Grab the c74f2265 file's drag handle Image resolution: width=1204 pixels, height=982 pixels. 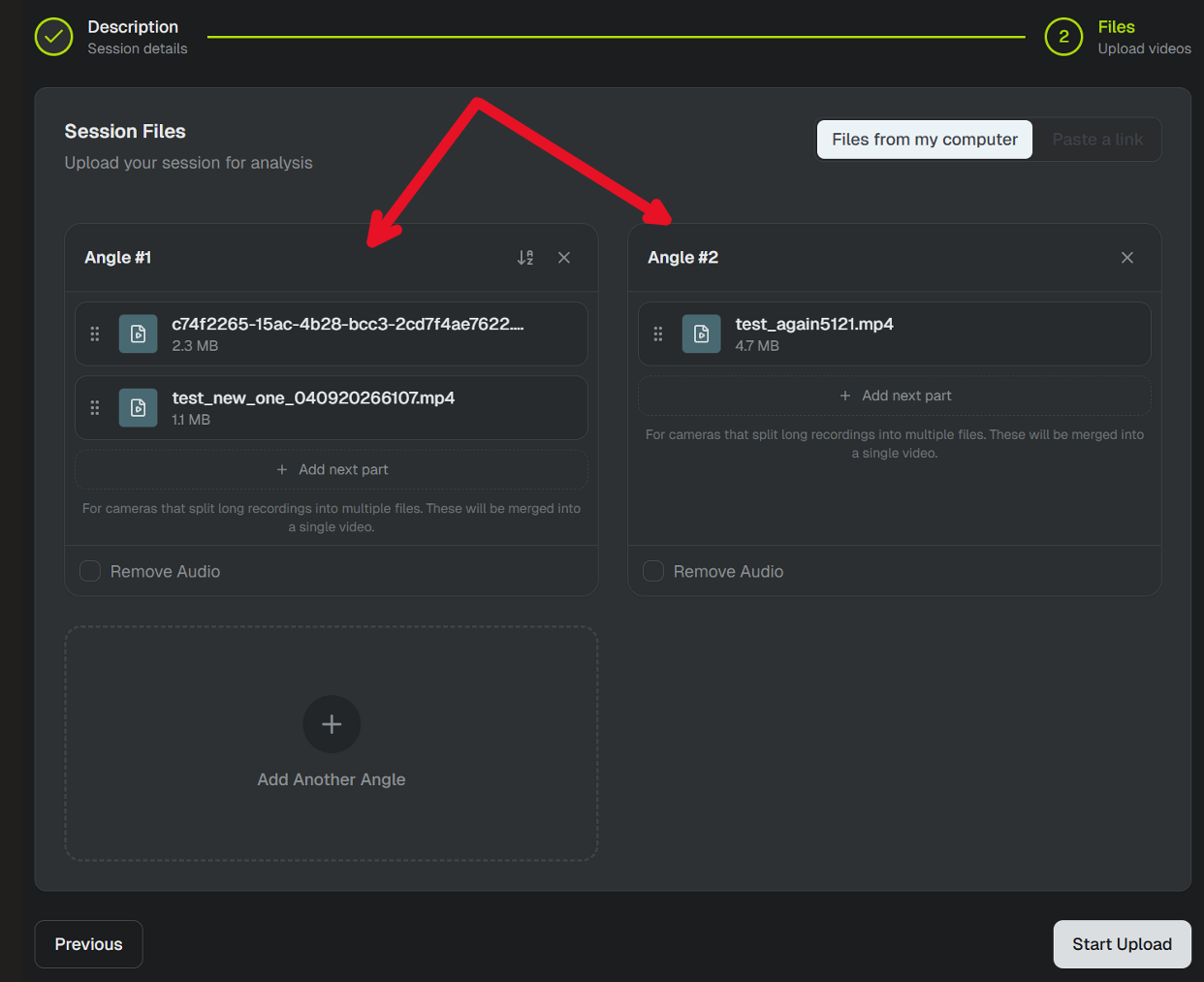(95, 333)
